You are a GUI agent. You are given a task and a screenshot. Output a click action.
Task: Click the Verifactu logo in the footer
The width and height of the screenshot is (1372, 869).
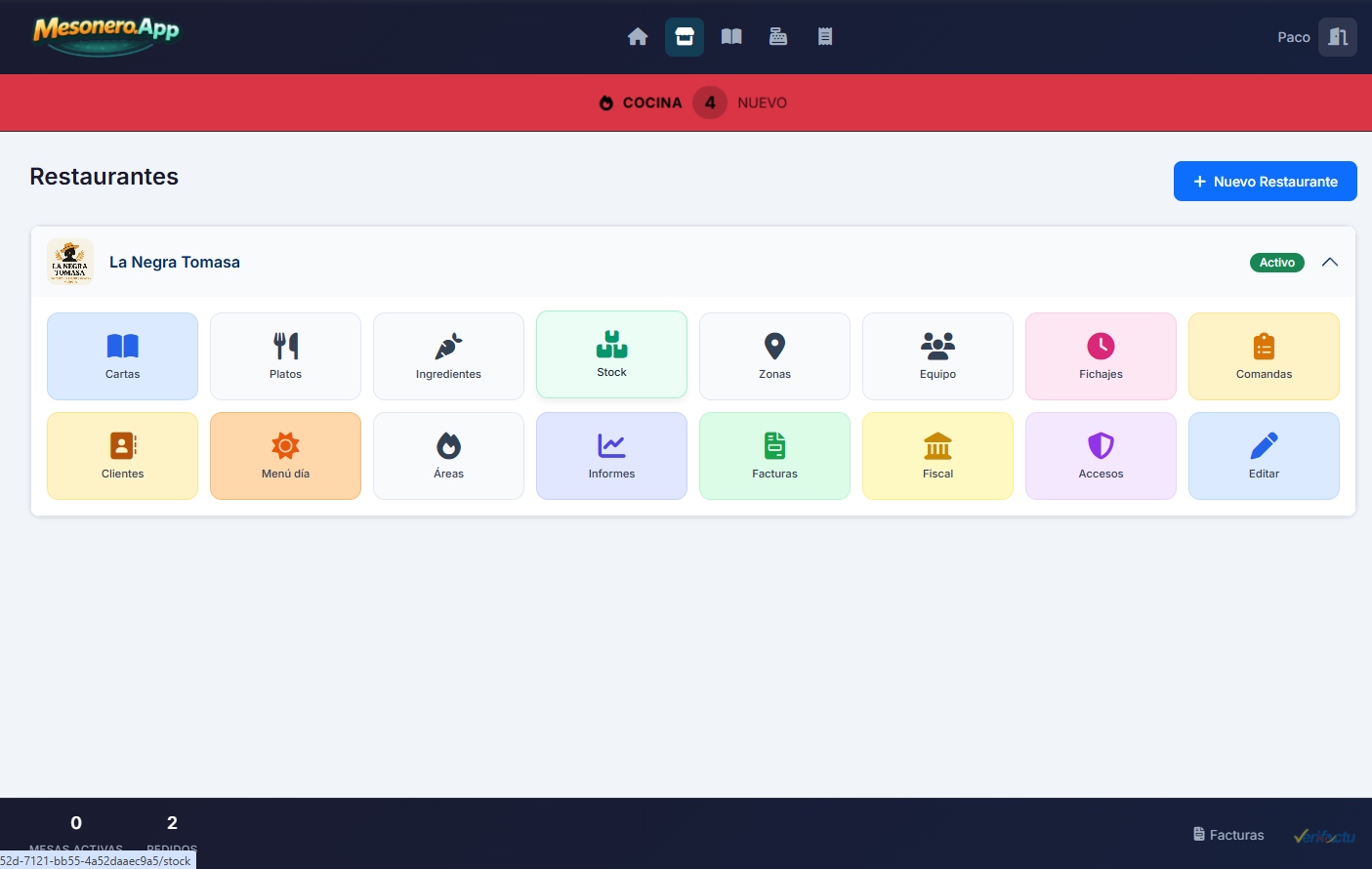tap(1324, 835)
